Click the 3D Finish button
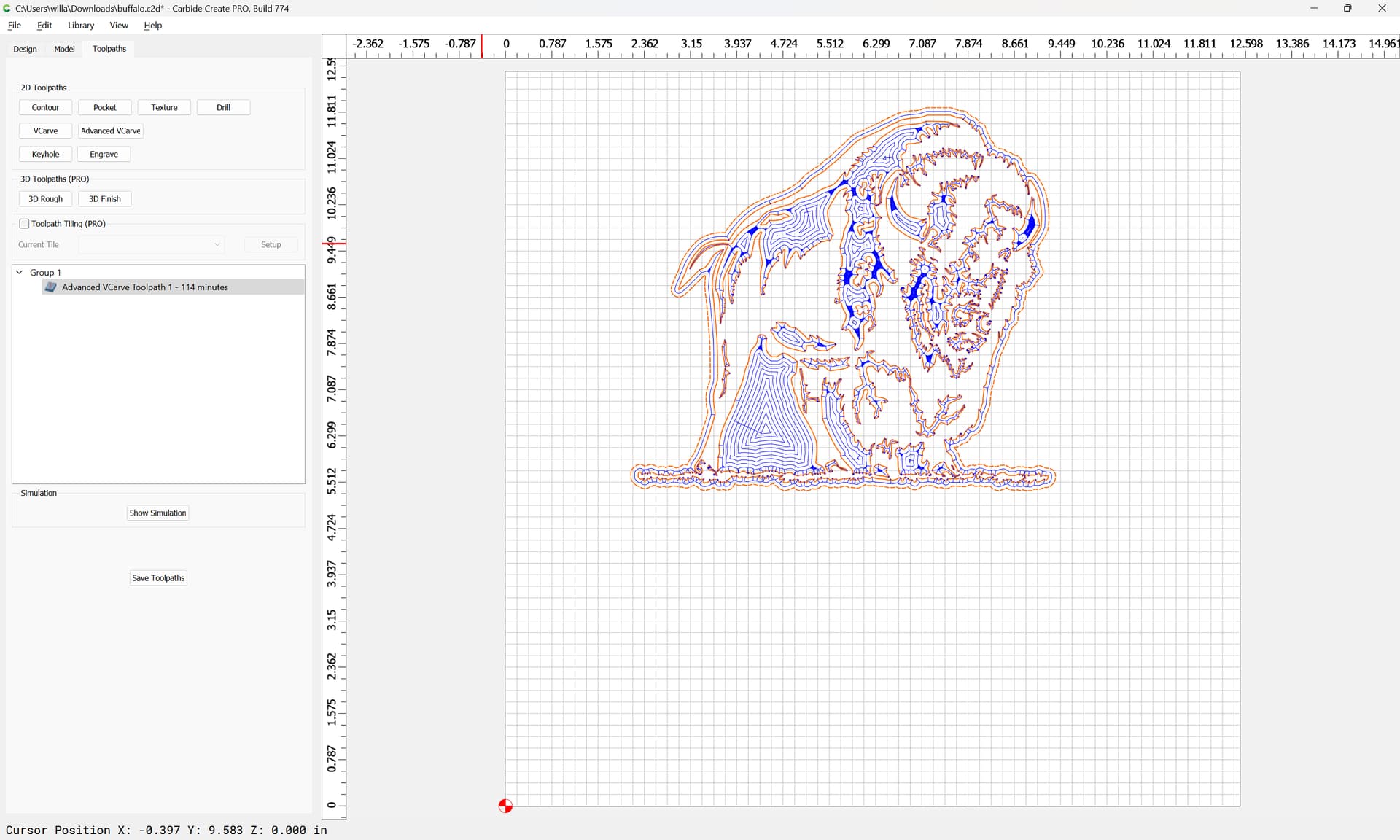Screen dimensions: 1400x840 [105, 198]
